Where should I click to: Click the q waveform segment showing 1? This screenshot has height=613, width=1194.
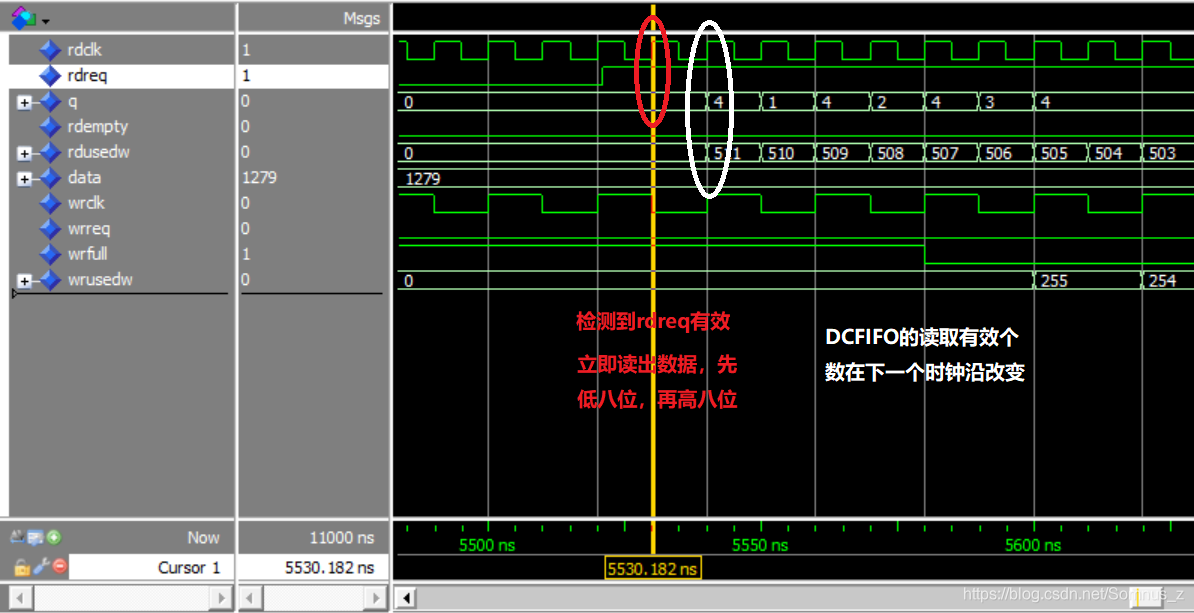coord(787,102)
